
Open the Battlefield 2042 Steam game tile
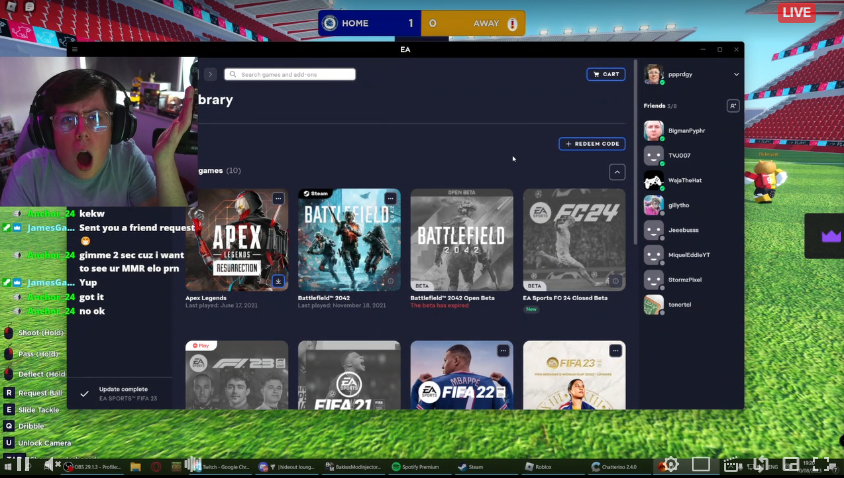[349, 240]
